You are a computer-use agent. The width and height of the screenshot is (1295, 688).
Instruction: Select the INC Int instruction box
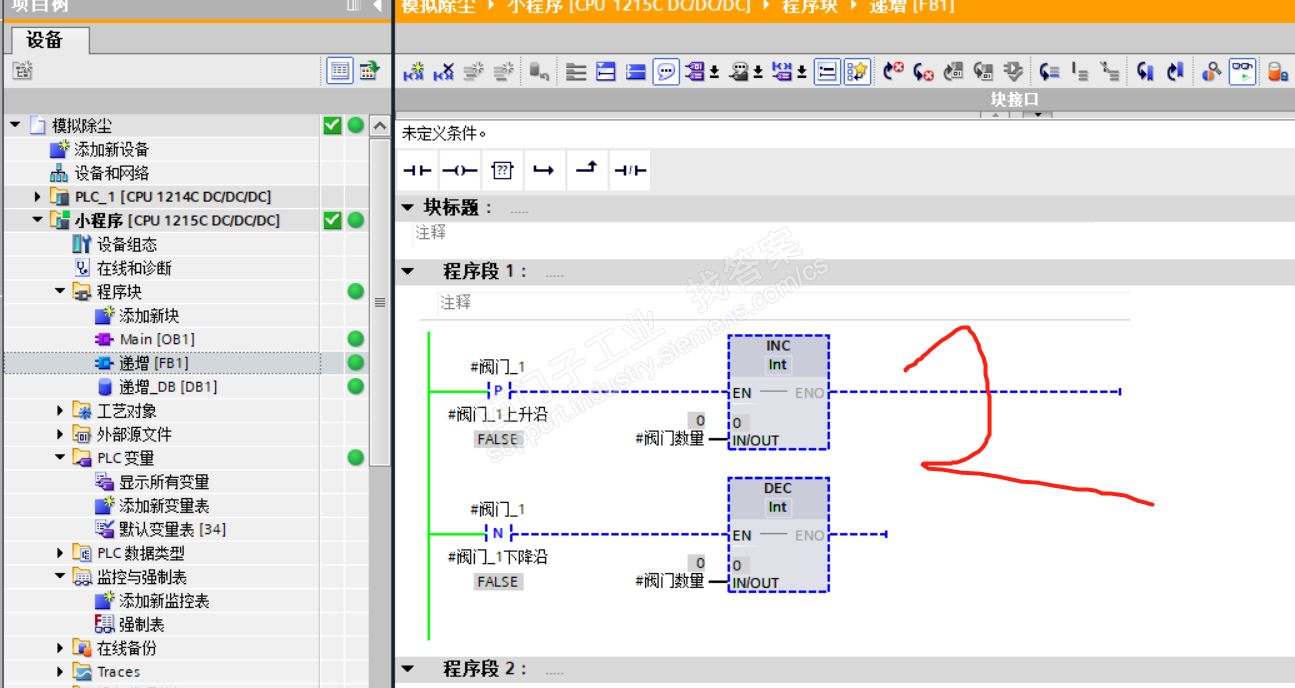[779, 393]
